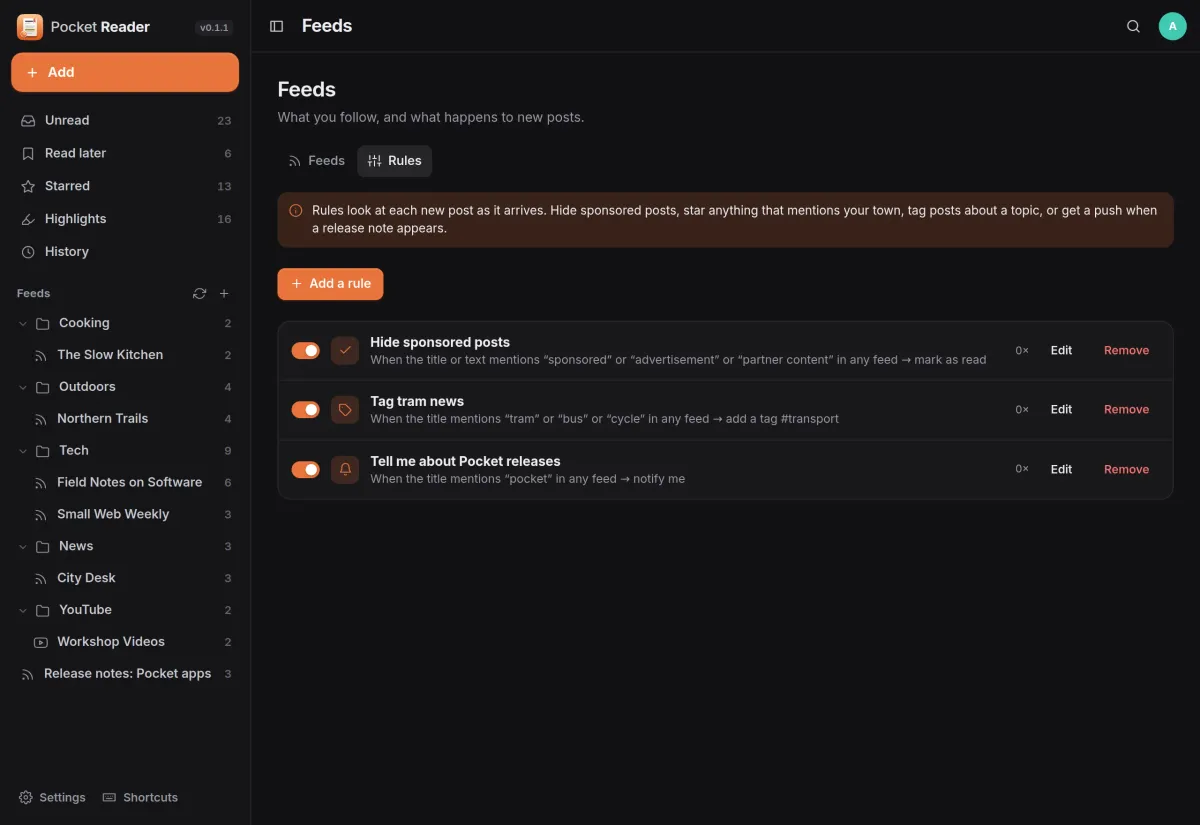1200x825 pixels.
Task: Turn off Tell me about Pocket releases
Action: coord(305,469)
